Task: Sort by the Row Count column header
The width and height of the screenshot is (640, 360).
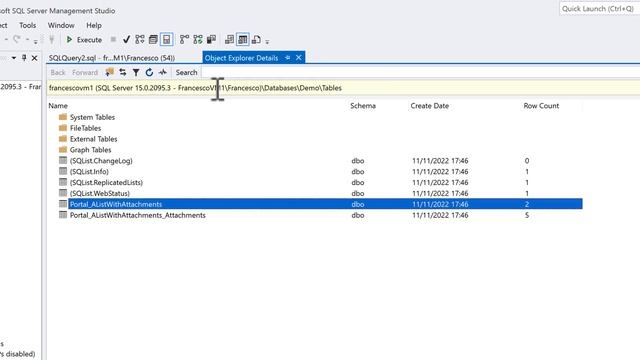Action: point(541,106)
